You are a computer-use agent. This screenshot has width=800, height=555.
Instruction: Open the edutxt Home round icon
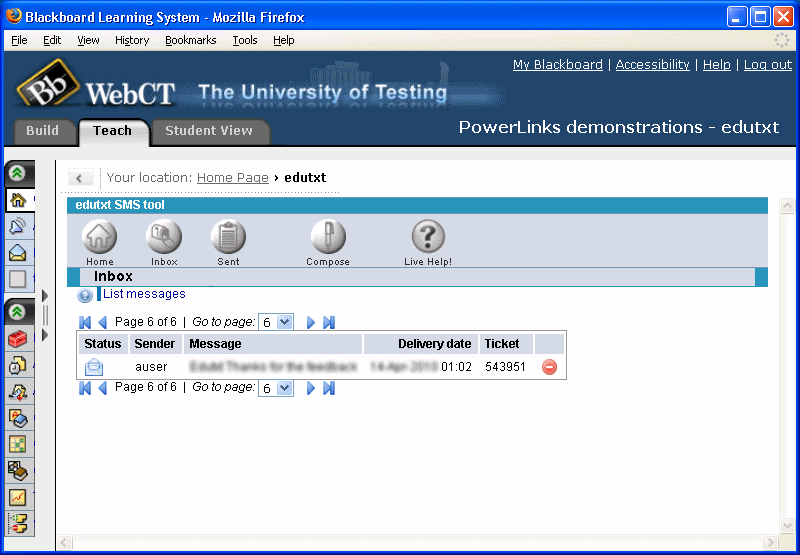[99, 237]
